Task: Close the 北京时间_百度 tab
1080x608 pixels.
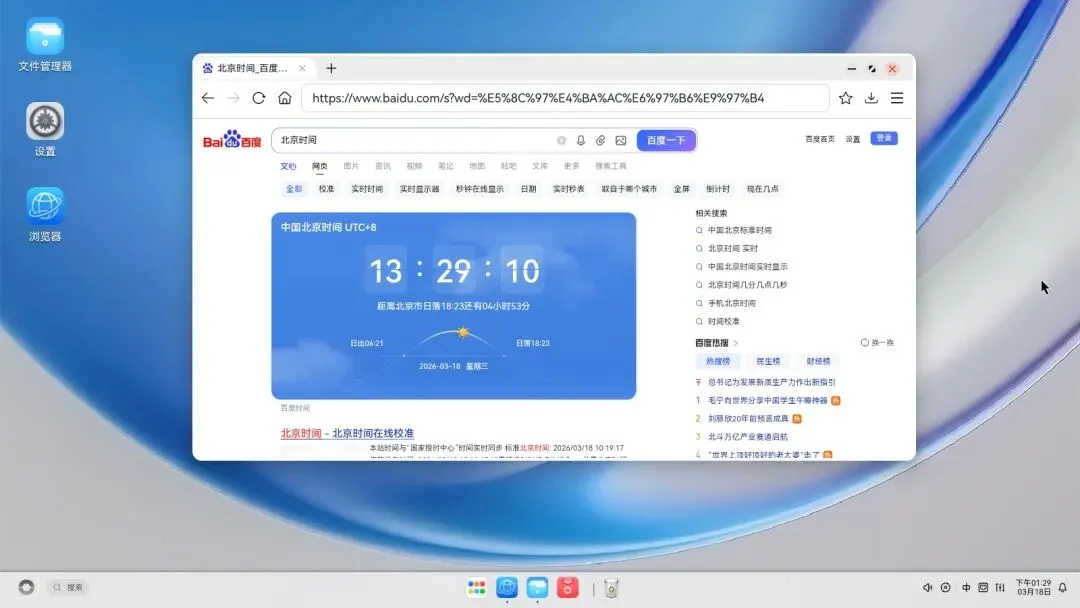Action: [302, 68]
